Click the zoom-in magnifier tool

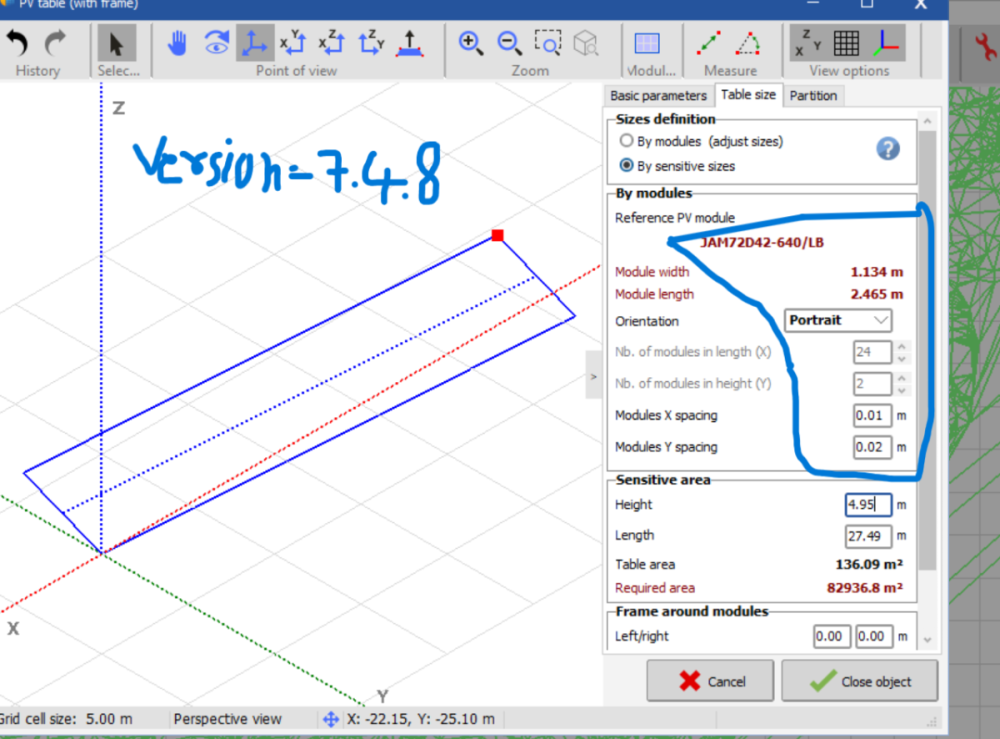click(x=471, y=43)
